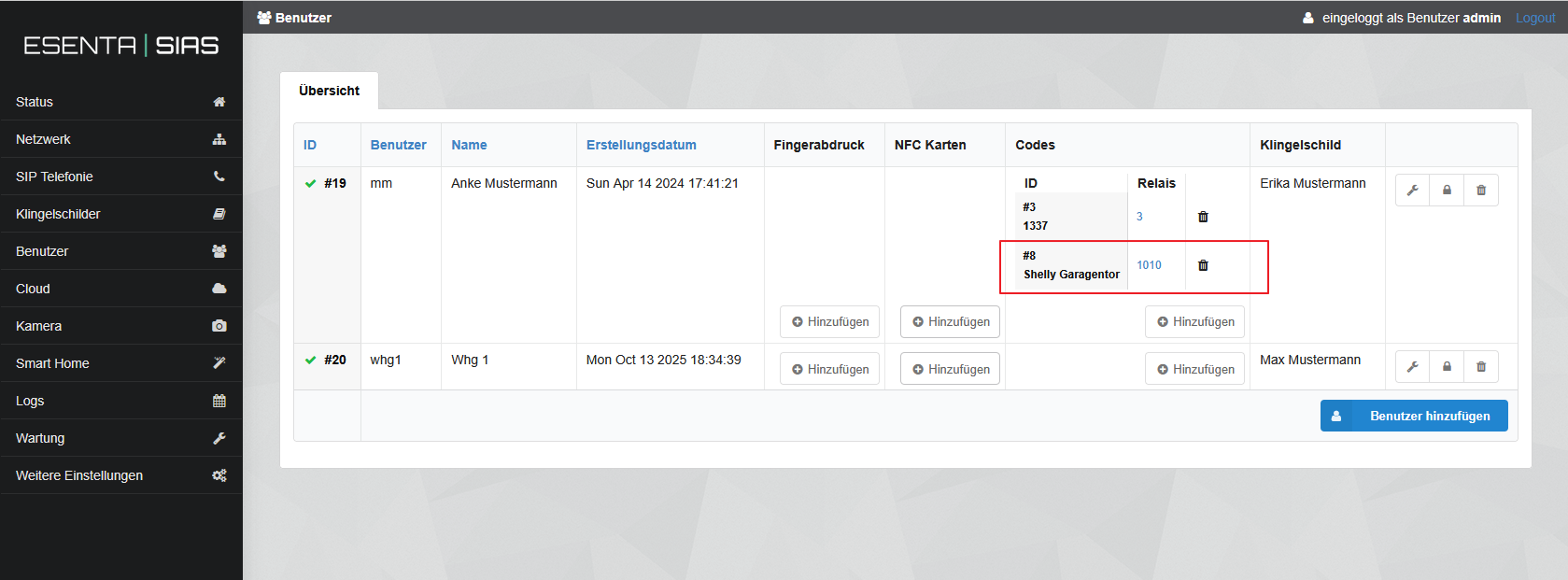The image size is (1568, 580).
Task: Delete code #3 1337 with trash icon
Action: [1203, 217]
